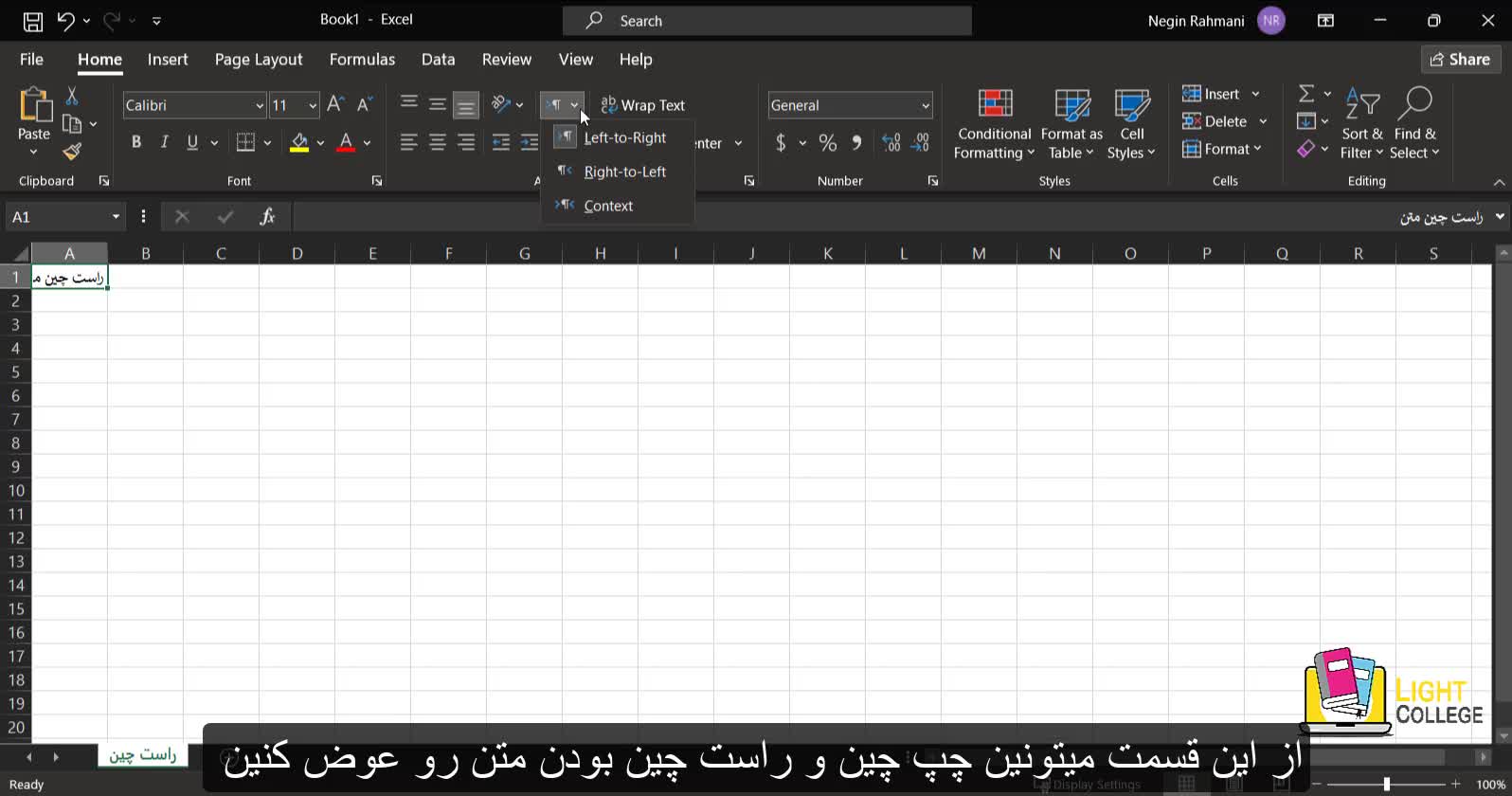Toggle Bold formatting
The height and width of the screenshot is (796, 1512).
pos(136,142)
